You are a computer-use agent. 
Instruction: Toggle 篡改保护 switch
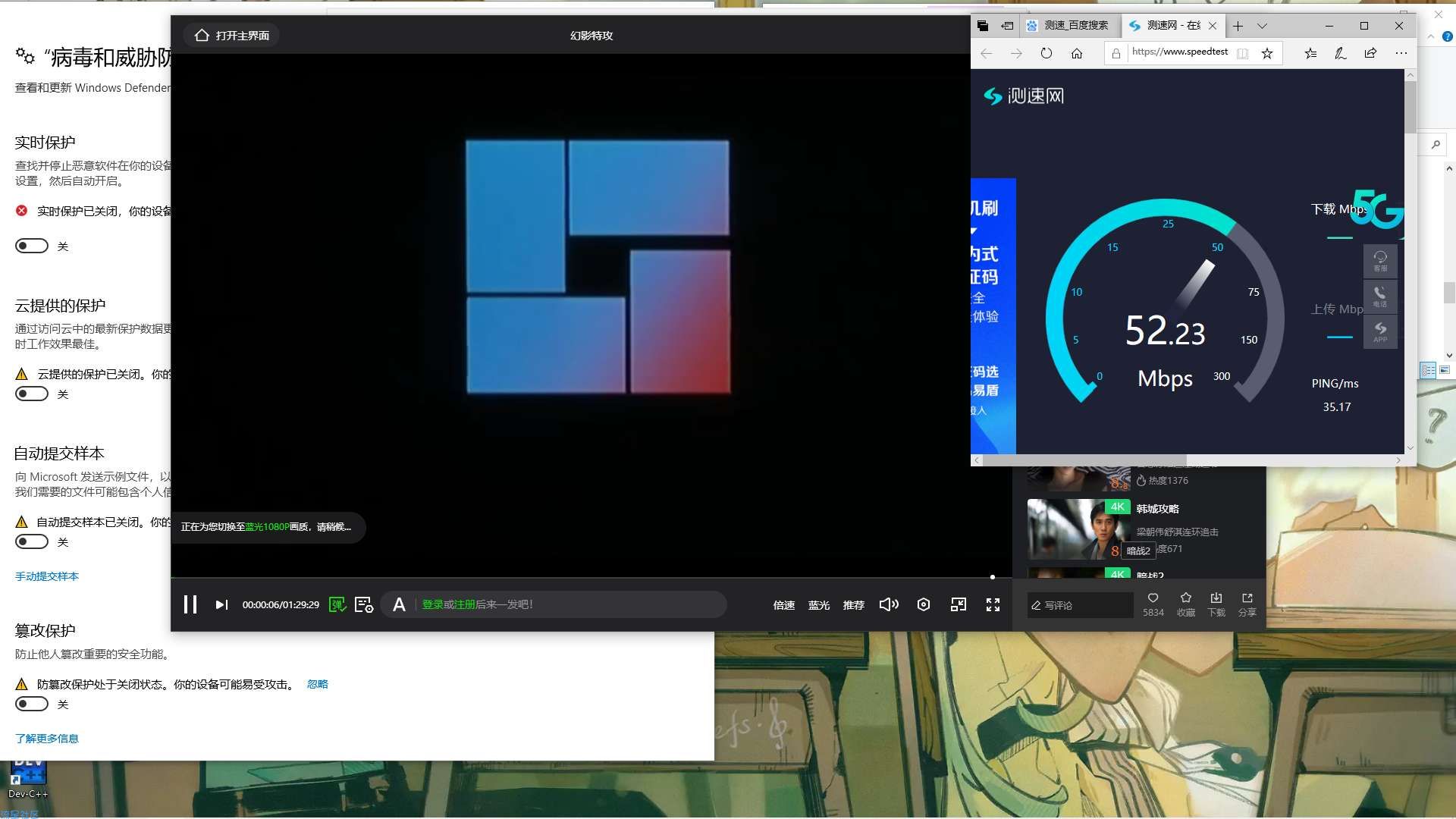click(x=32, y=704)
